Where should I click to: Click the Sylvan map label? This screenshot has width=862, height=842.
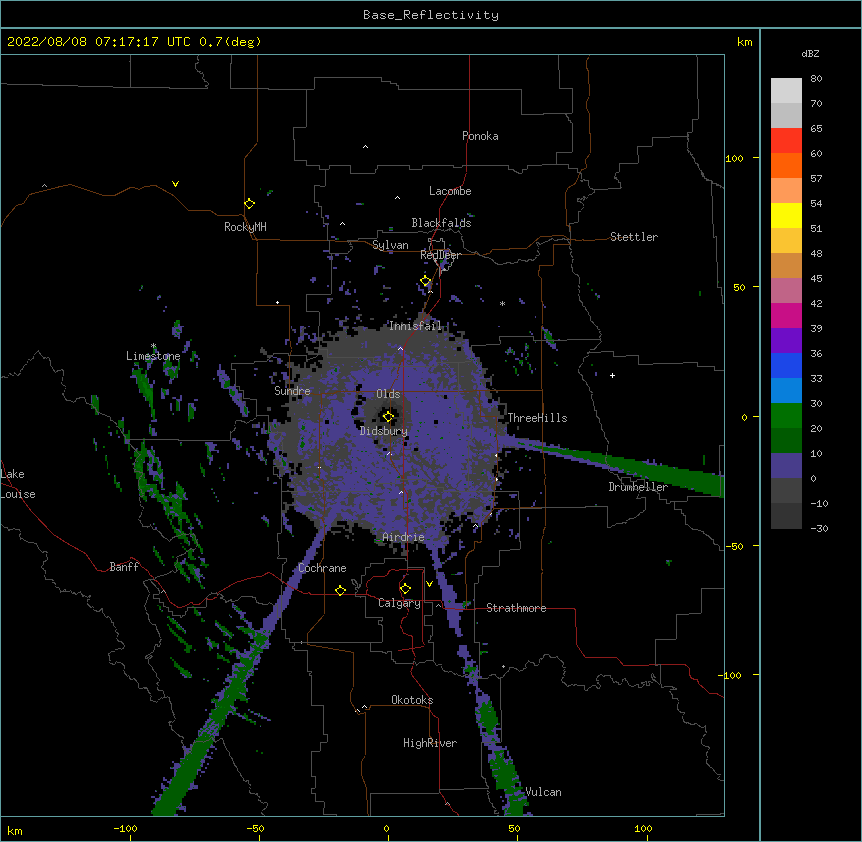coord(390,245)
